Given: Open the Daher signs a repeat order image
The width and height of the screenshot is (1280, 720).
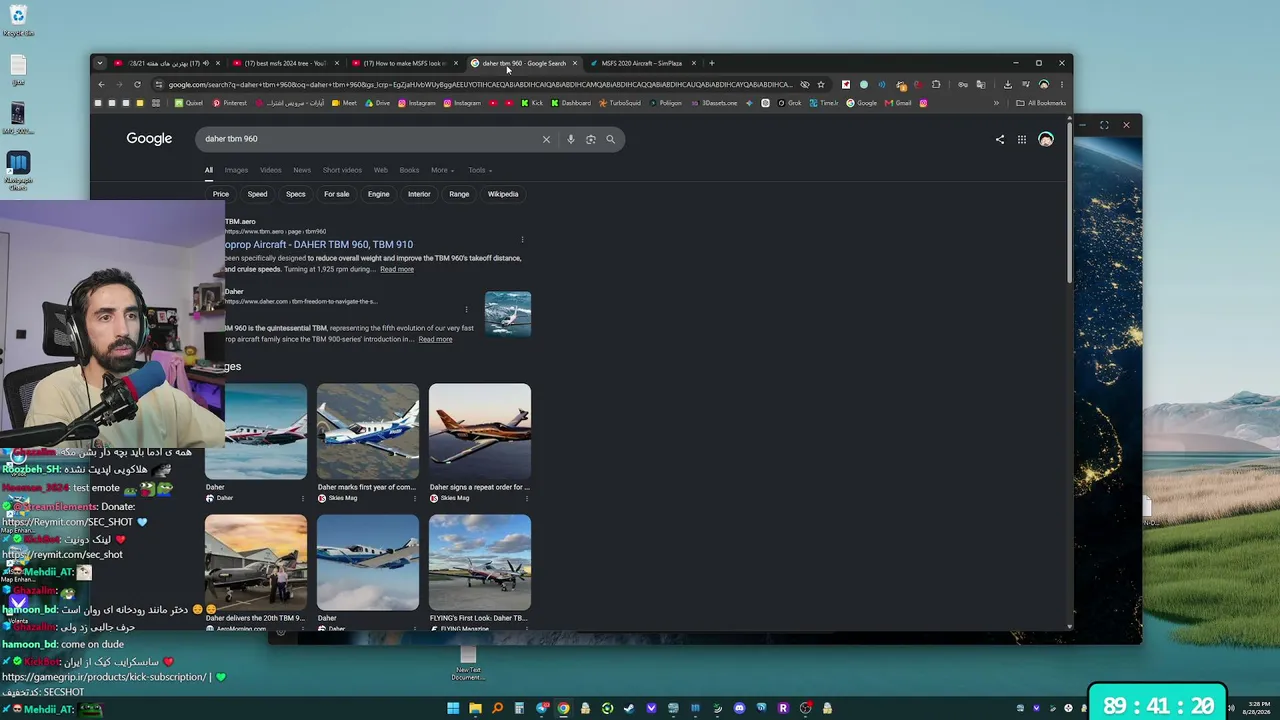Looking at the screenshot, I should point(480,431).
